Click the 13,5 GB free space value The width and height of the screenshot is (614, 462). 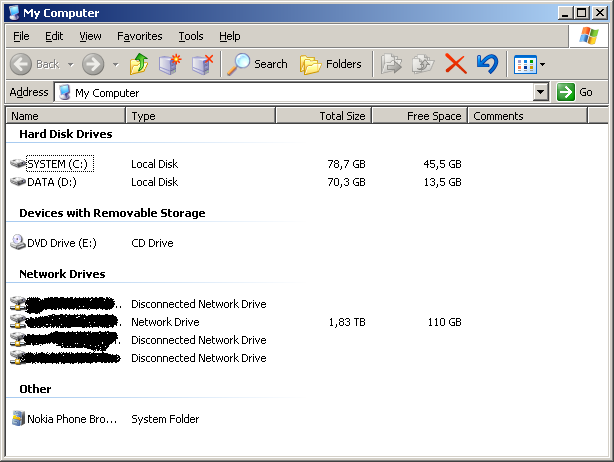click(442, 182)
